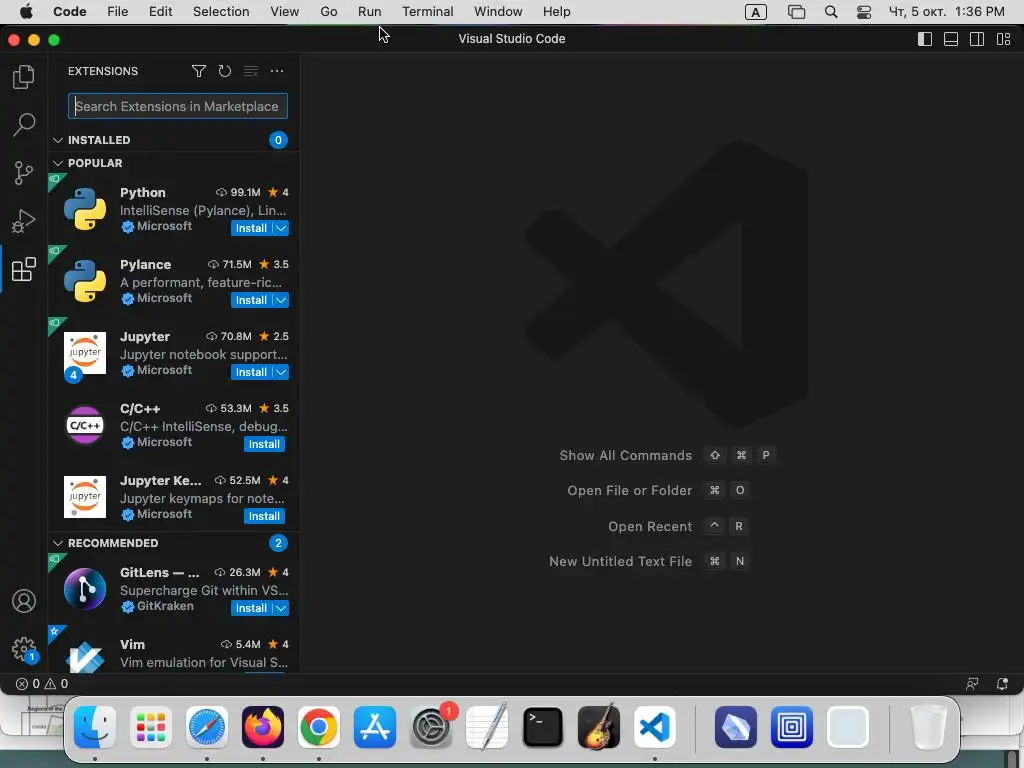Open notifications bell in status bar
1024x768 pixels.
click(1002, 684)
